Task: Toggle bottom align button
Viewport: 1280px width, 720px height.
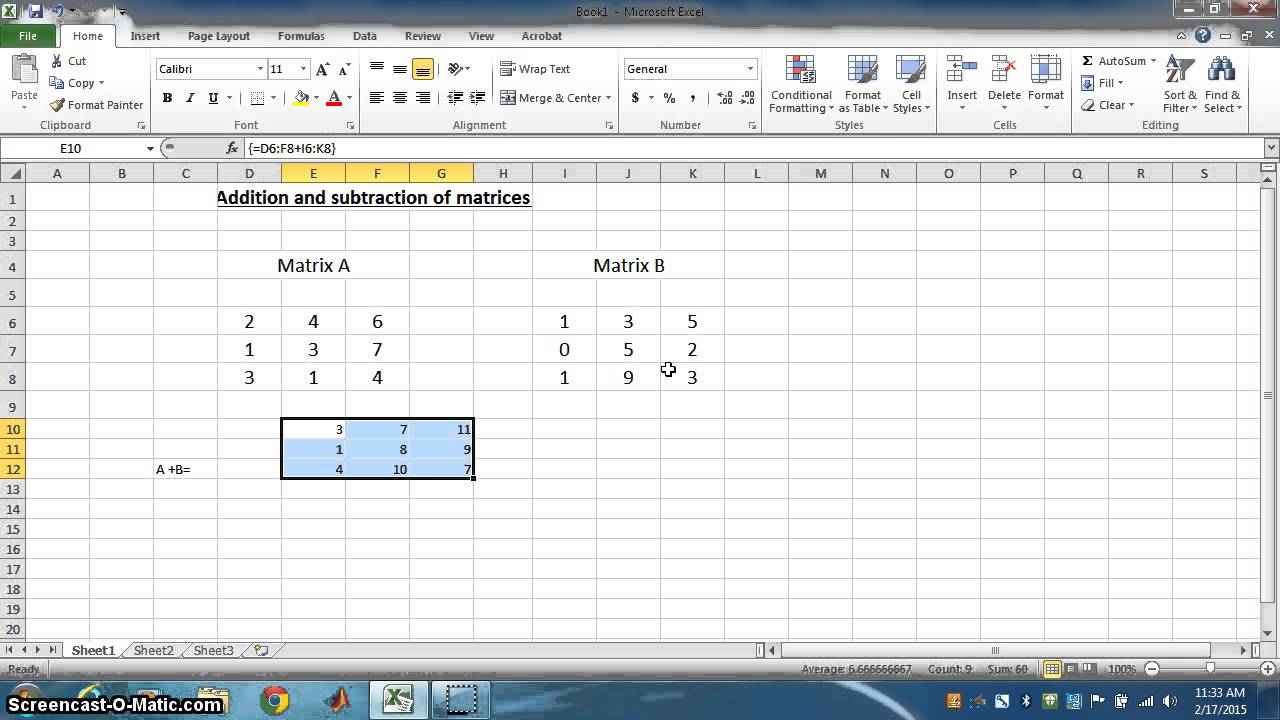Action: tap(423, 69)
